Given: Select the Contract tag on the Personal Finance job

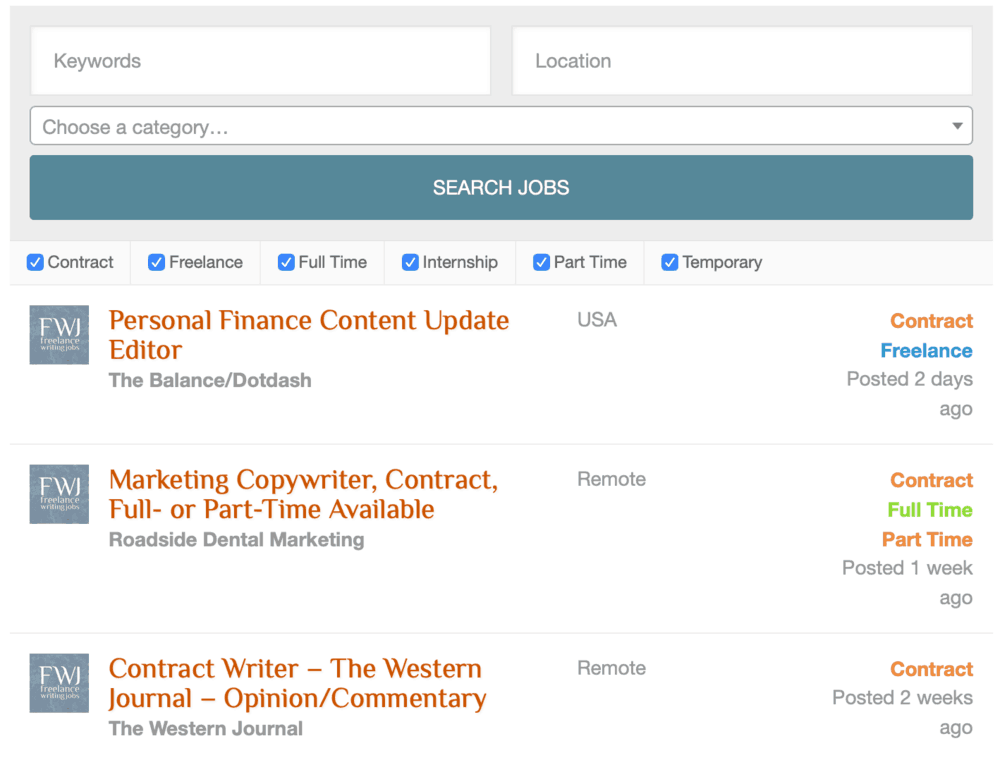Looking at the screenshot, I should point(931,321).
